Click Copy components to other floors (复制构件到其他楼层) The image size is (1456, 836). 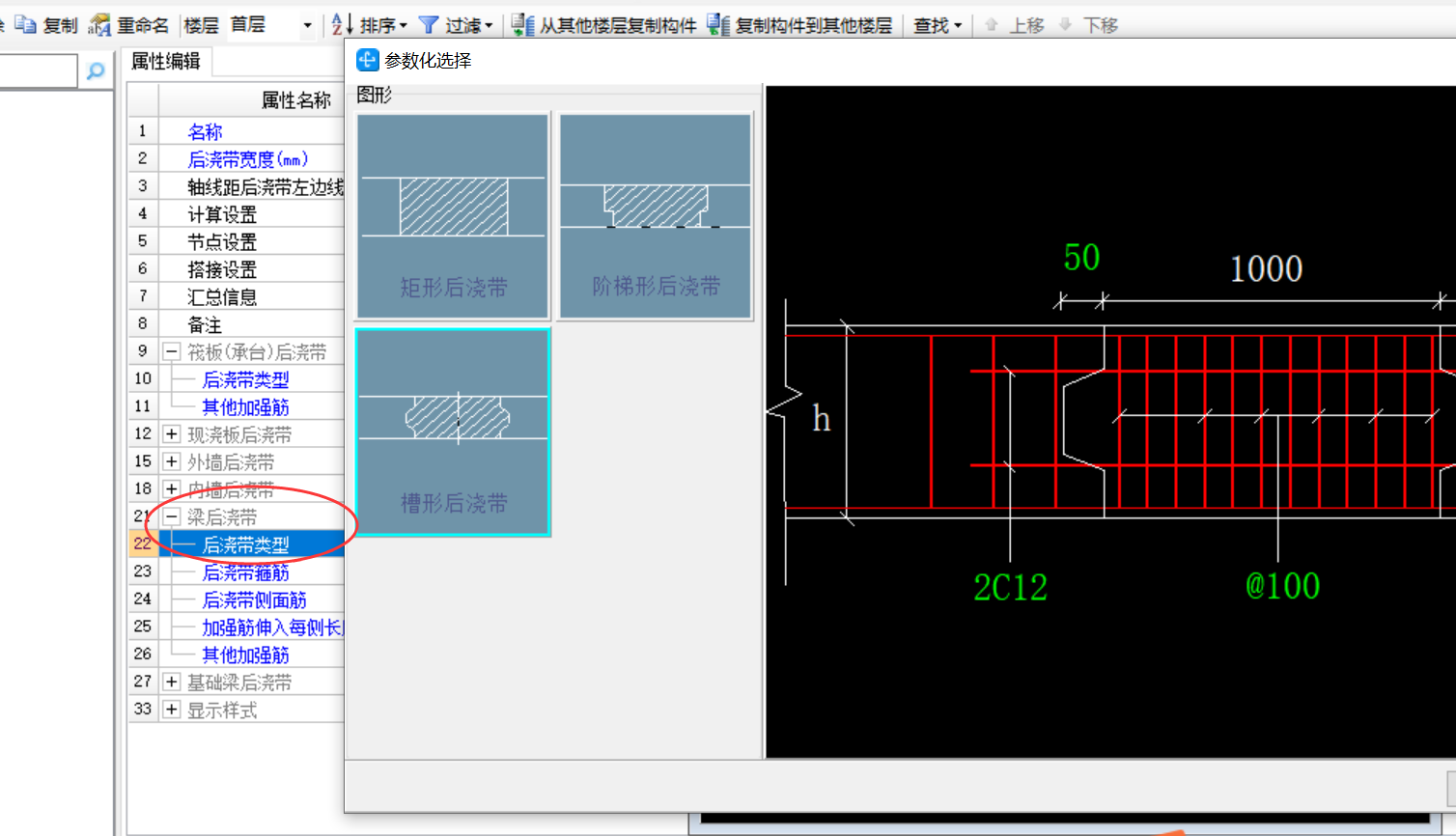pyautogui.click(x=799, y=25)
